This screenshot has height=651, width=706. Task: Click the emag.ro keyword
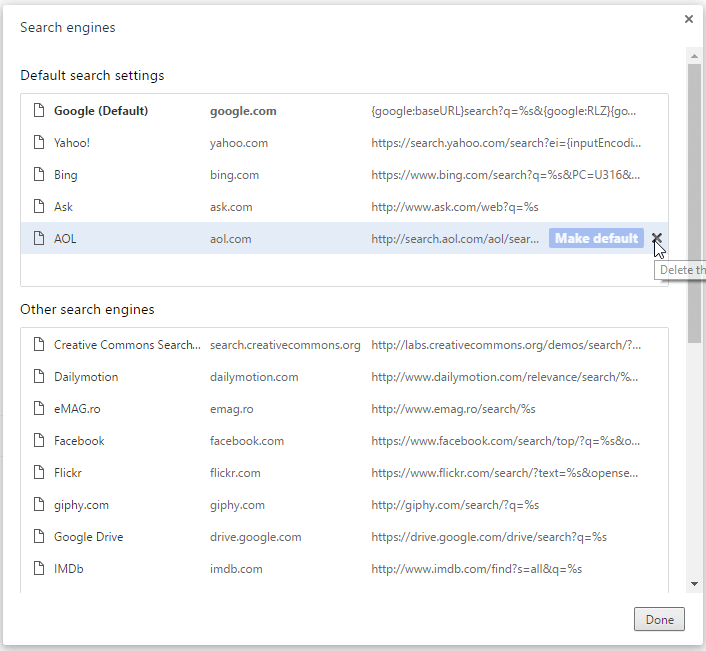click(231, 409)
